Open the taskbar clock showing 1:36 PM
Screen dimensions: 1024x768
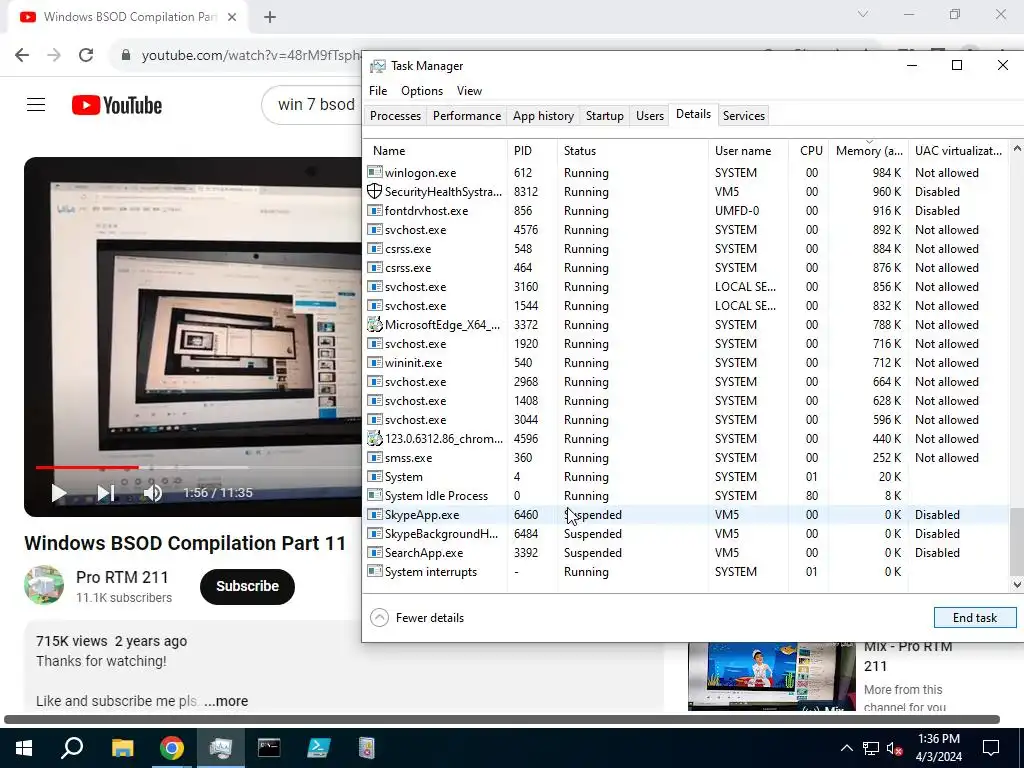938,748
